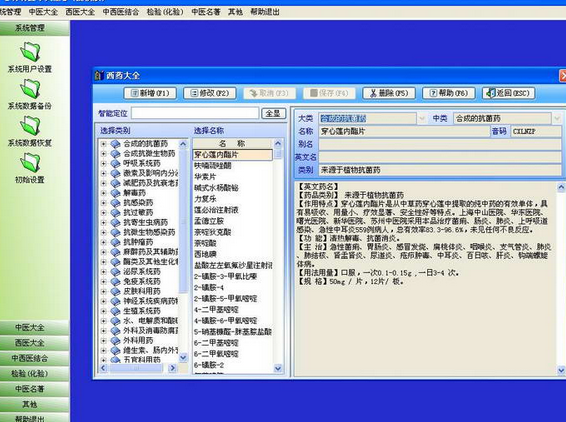The height and width of the screenshot is (422, 566).
Task: Expand the 合成抗微生物药 tree node
Action: tap(104, 154)
